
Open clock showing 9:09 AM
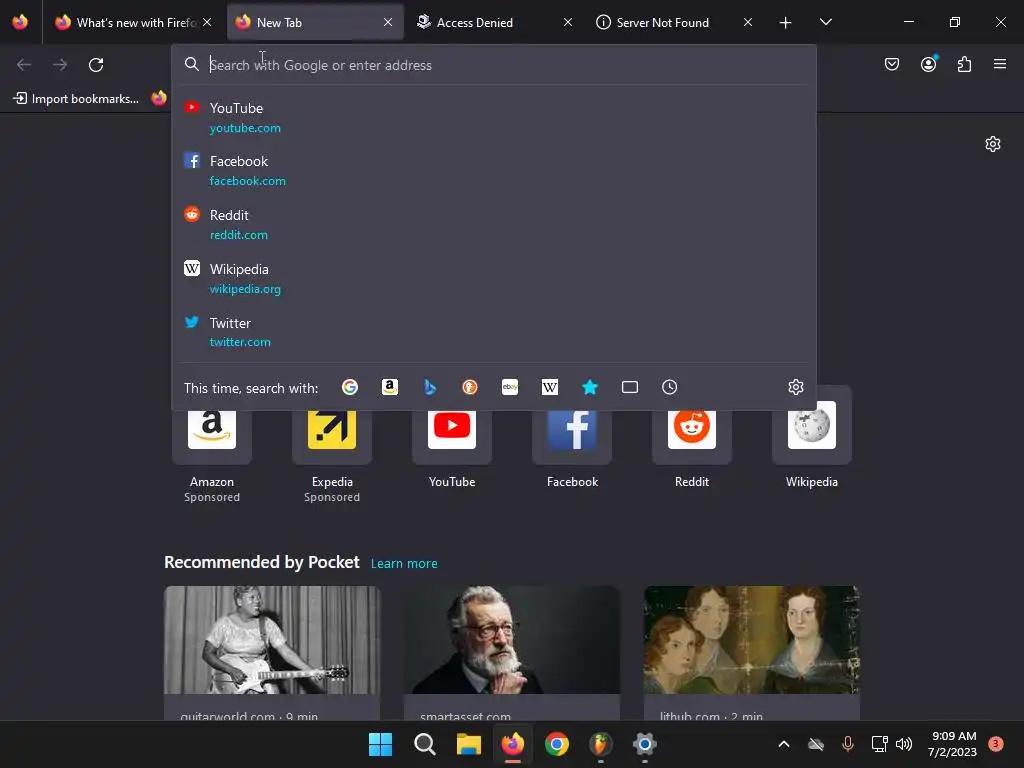click(x=953, y=744)
